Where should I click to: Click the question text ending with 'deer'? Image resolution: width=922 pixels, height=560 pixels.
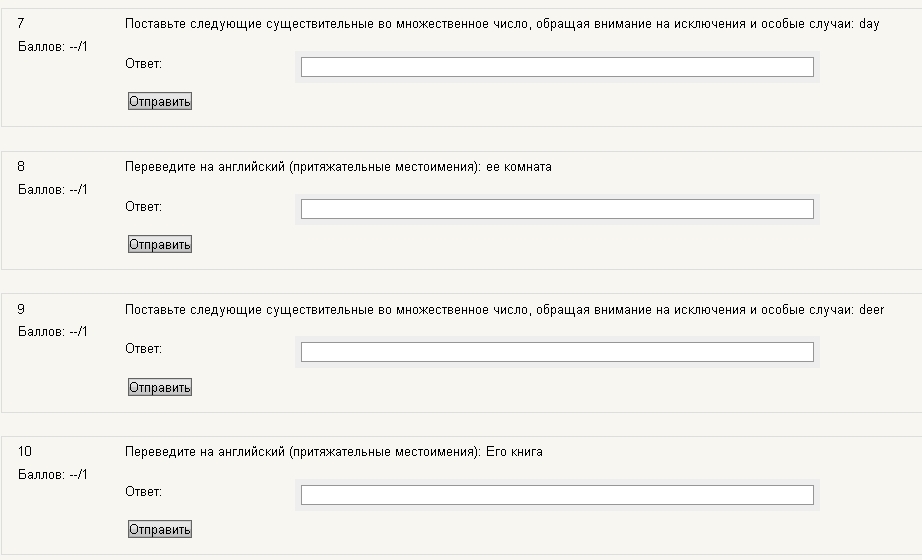point(505,310)
